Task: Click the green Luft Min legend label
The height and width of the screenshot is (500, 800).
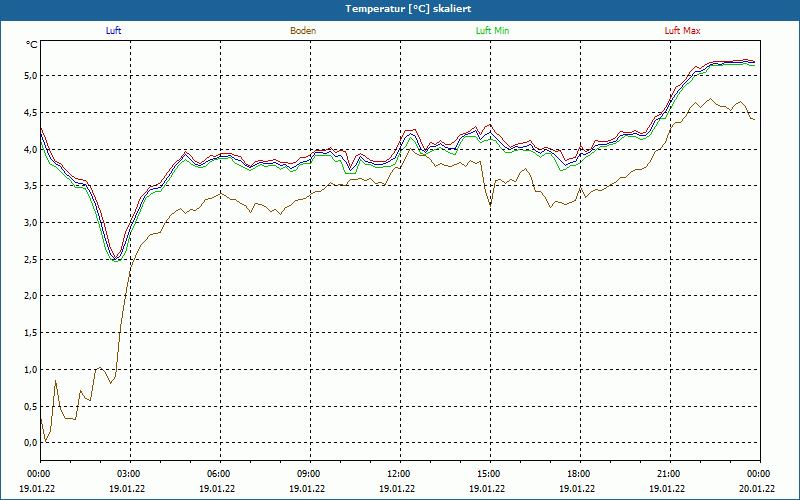Action: coord(492,31)
